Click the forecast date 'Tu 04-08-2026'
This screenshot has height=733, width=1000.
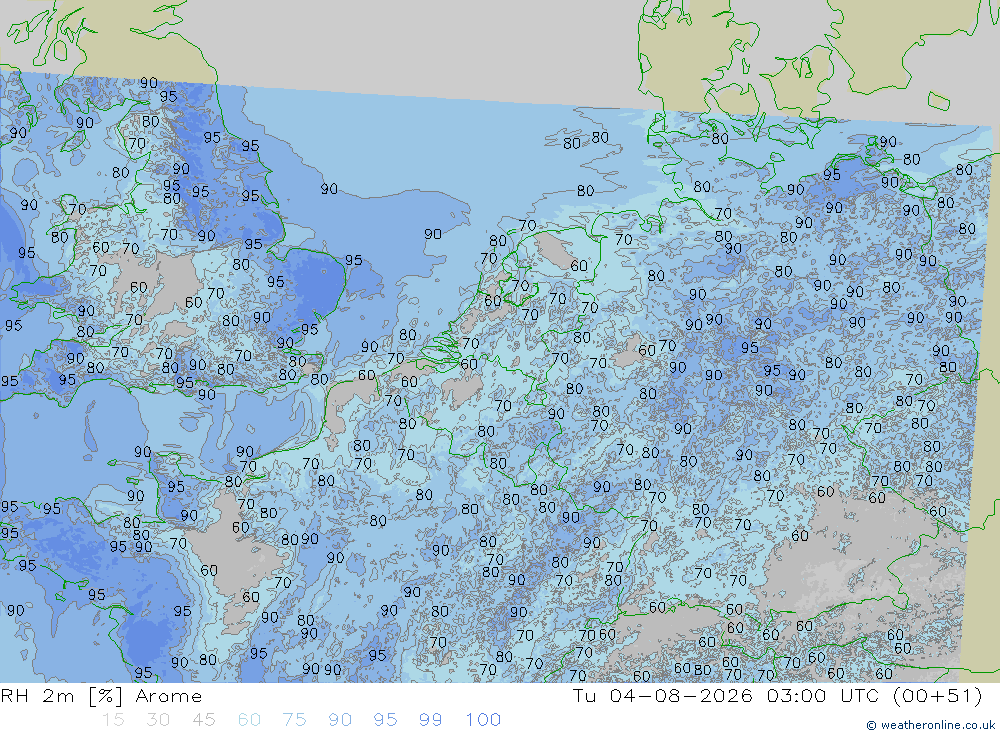click(663, 695)
